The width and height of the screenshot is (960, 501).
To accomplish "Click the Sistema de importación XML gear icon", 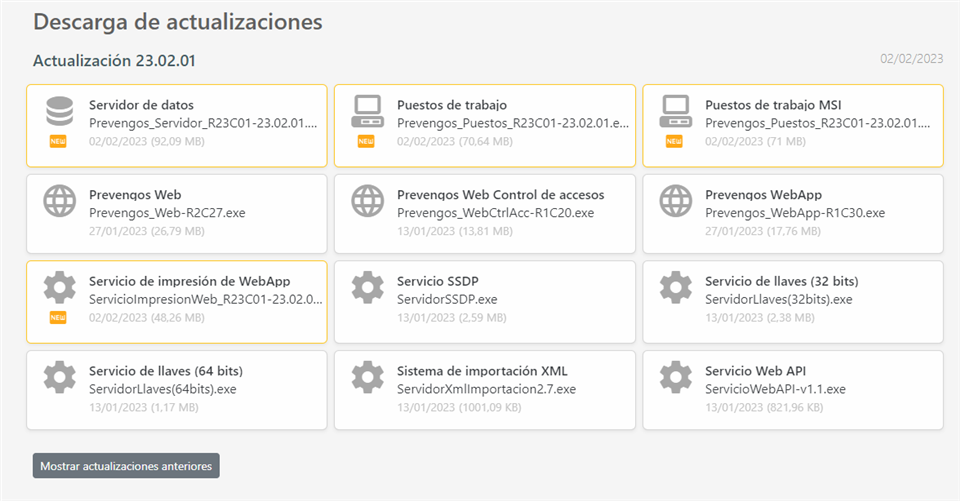I will 368,377.
